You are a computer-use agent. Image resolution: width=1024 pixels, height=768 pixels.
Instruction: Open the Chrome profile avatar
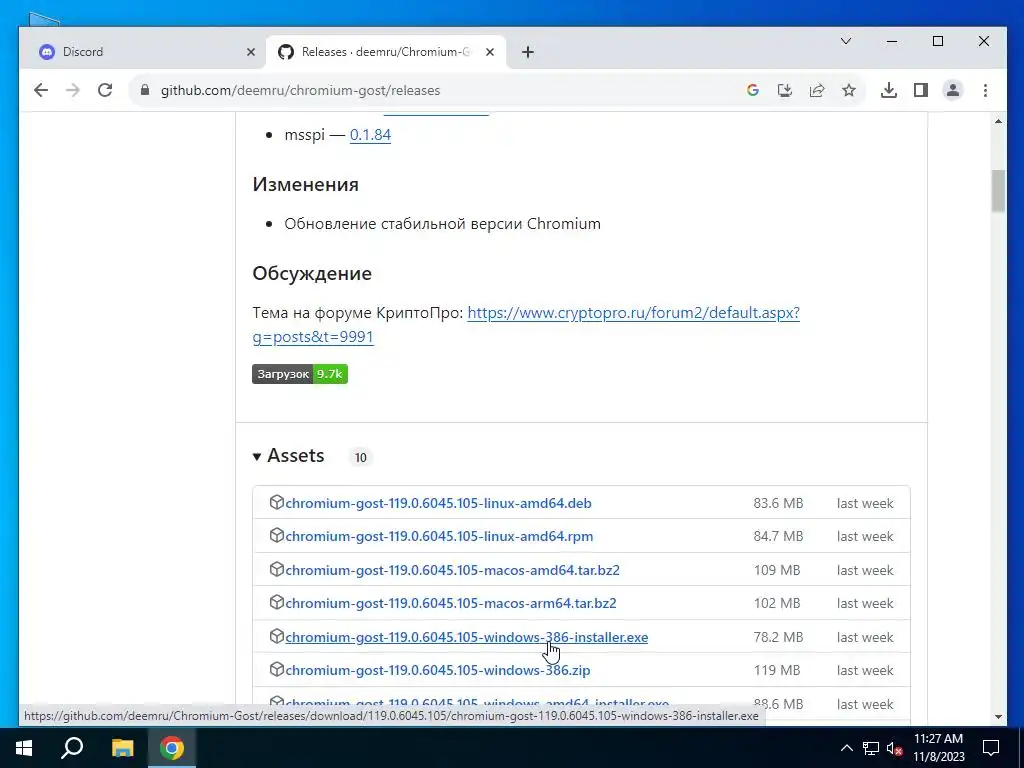pos(953,90)
